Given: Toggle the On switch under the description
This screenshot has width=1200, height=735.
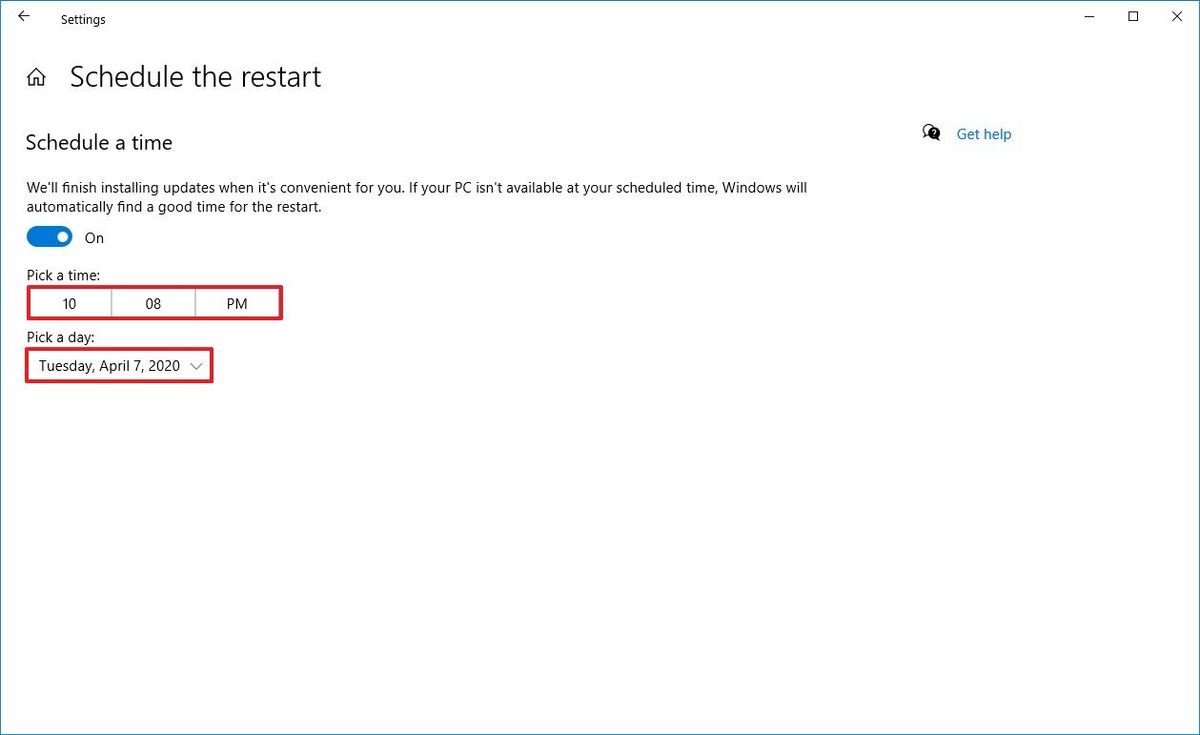Looking at the screenshot, I should pos(49,236).
